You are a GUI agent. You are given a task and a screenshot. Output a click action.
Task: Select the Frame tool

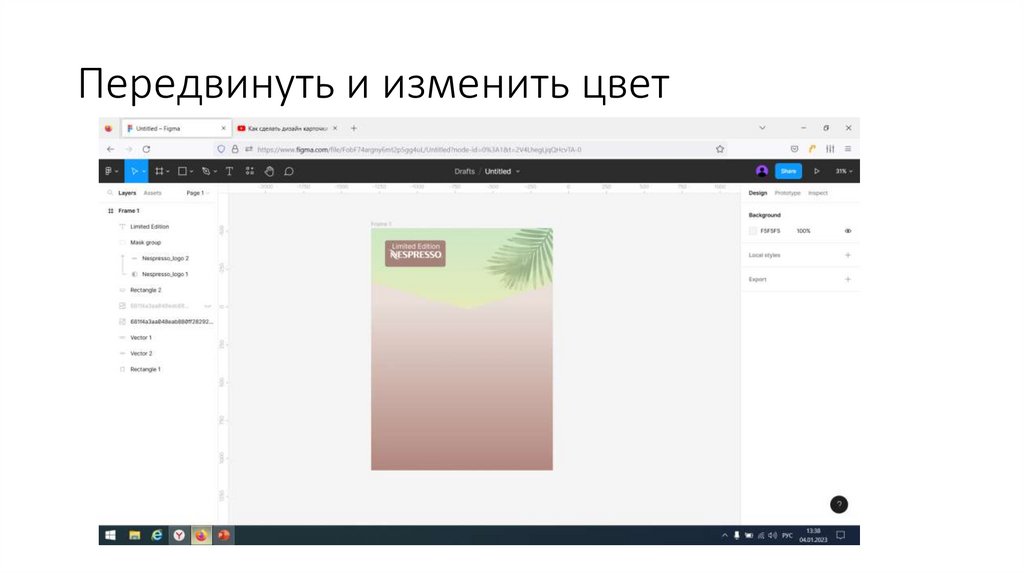(159, 171)
